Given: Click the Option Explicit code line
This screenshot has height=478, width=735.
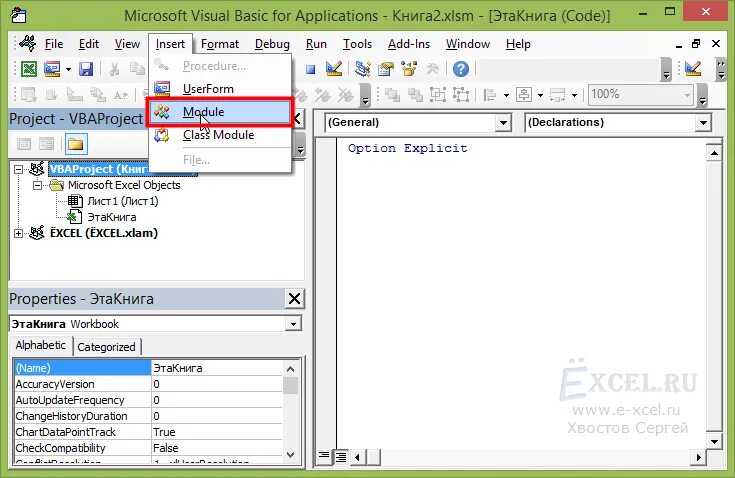Looking at the screenshot, I should [x=407, y=149].
